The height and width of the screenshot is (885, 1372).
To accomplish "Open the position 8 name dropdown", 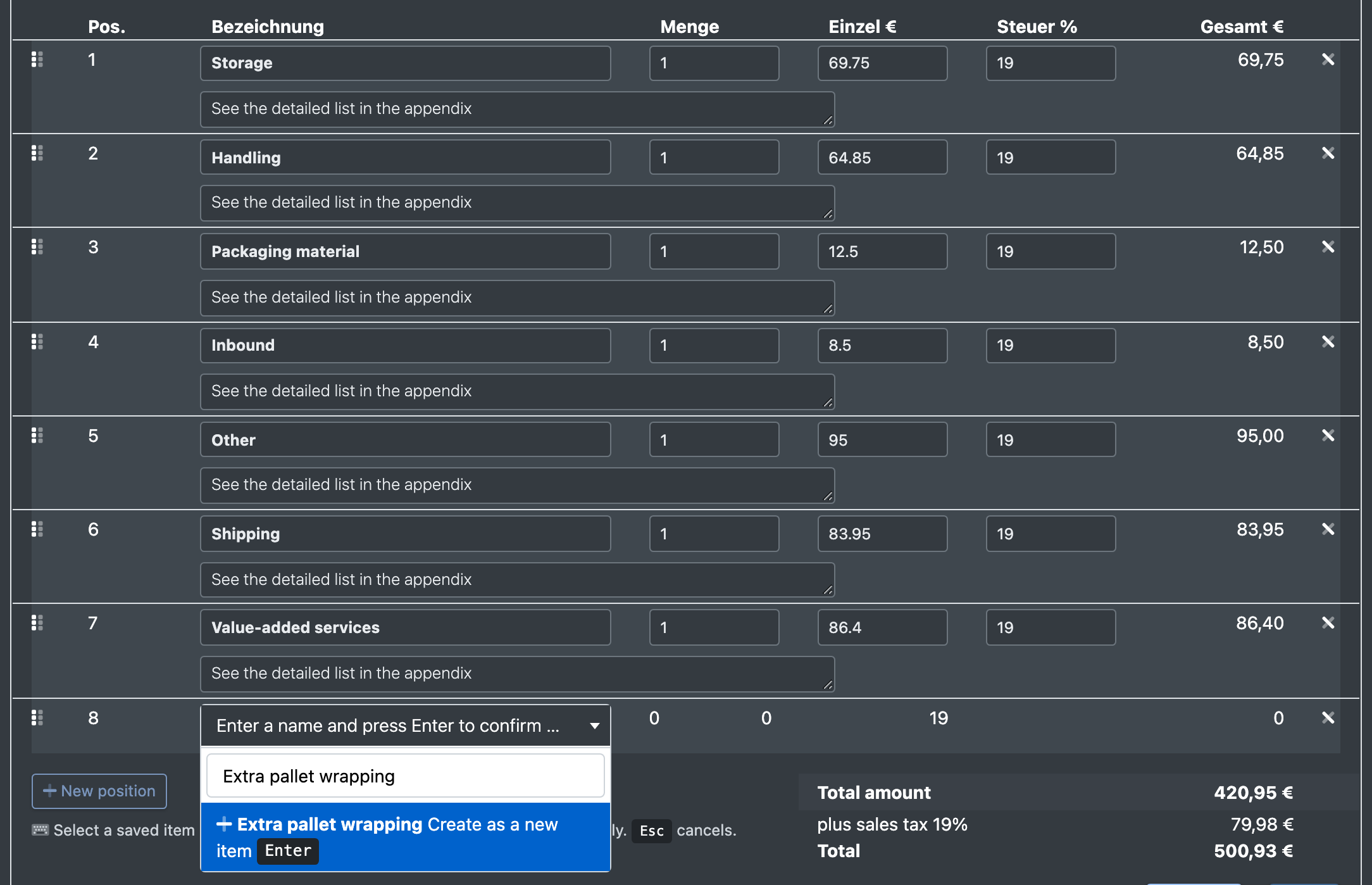I will [x=406, y=725].
